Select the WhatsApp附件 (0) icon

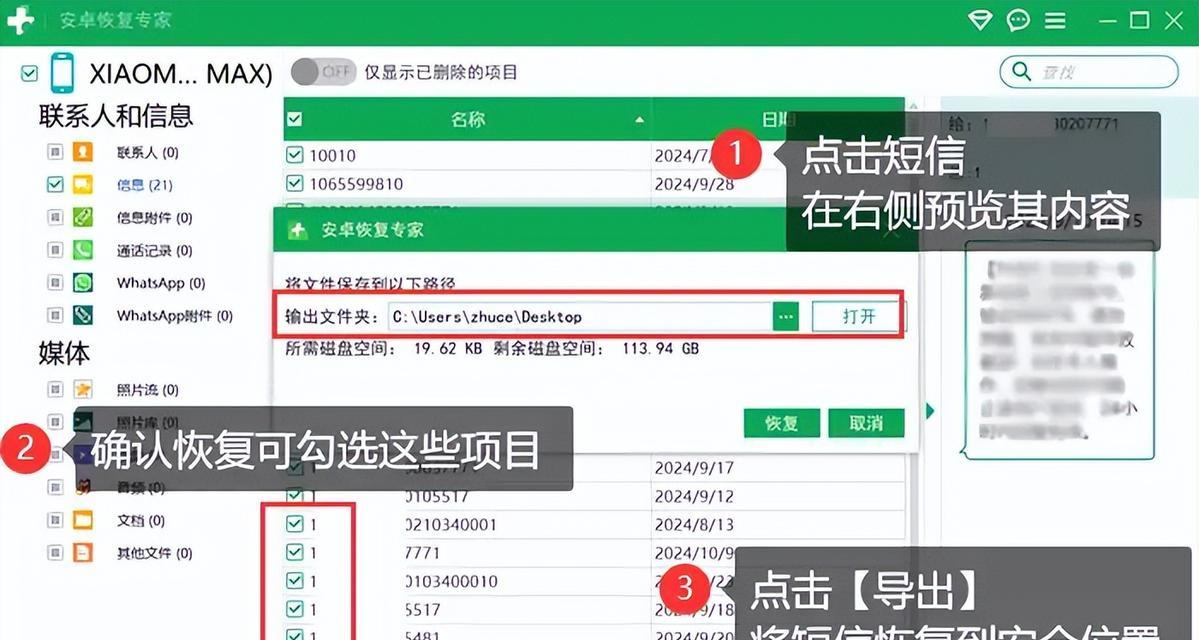(x=83, y=315)
